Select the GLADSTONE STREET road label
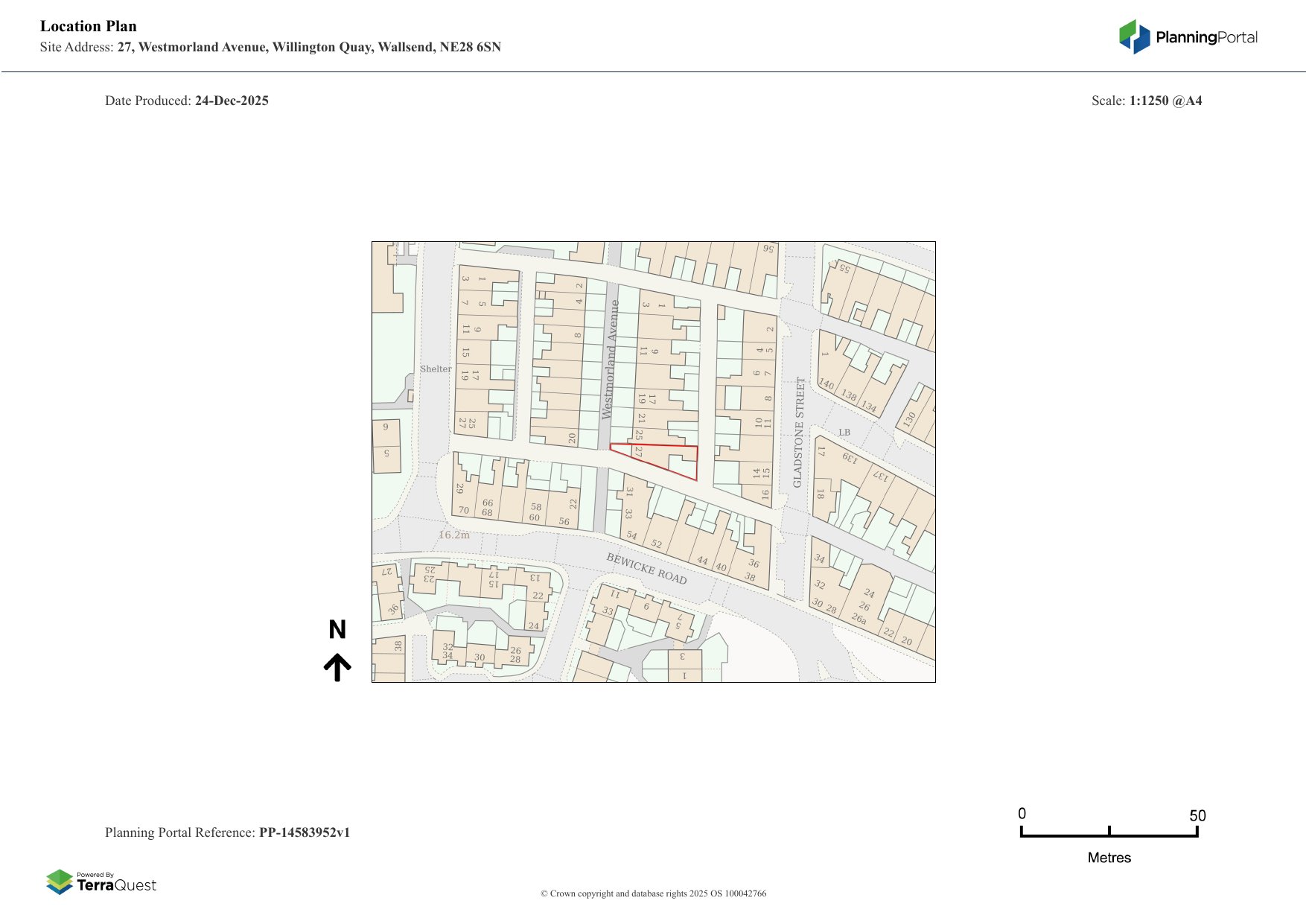The width and height of the screenshot is (1306, 924). [x=799, y=432]
